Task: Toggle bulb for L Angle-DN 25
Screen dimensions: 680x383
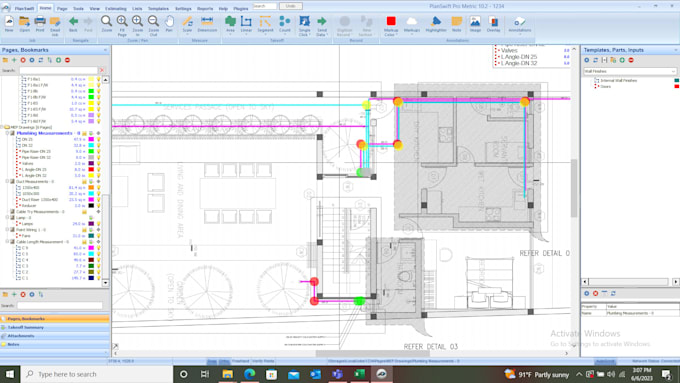Action: click(98, 170)
